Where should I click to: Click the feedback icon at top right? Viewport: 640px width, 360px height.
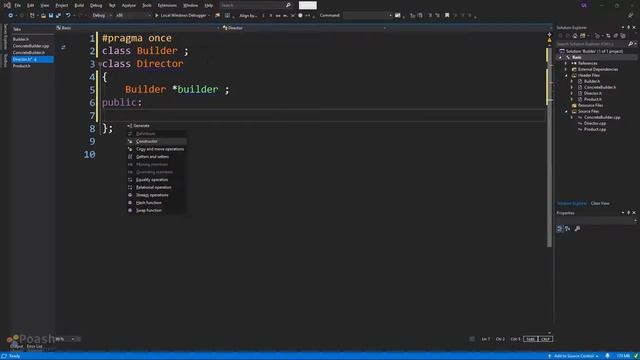pos(630,16)
